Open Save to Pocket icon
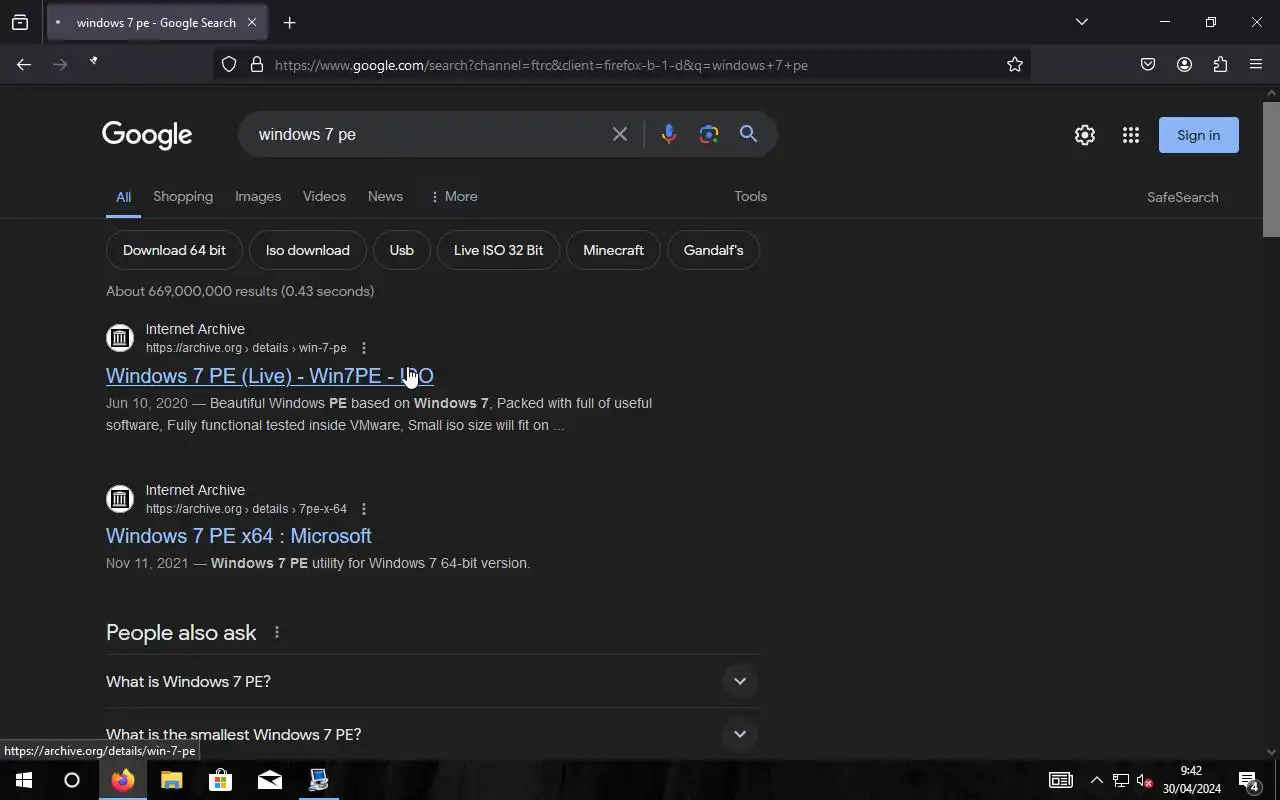The width and height of the screenshot is (1280, 800). 1148,65
